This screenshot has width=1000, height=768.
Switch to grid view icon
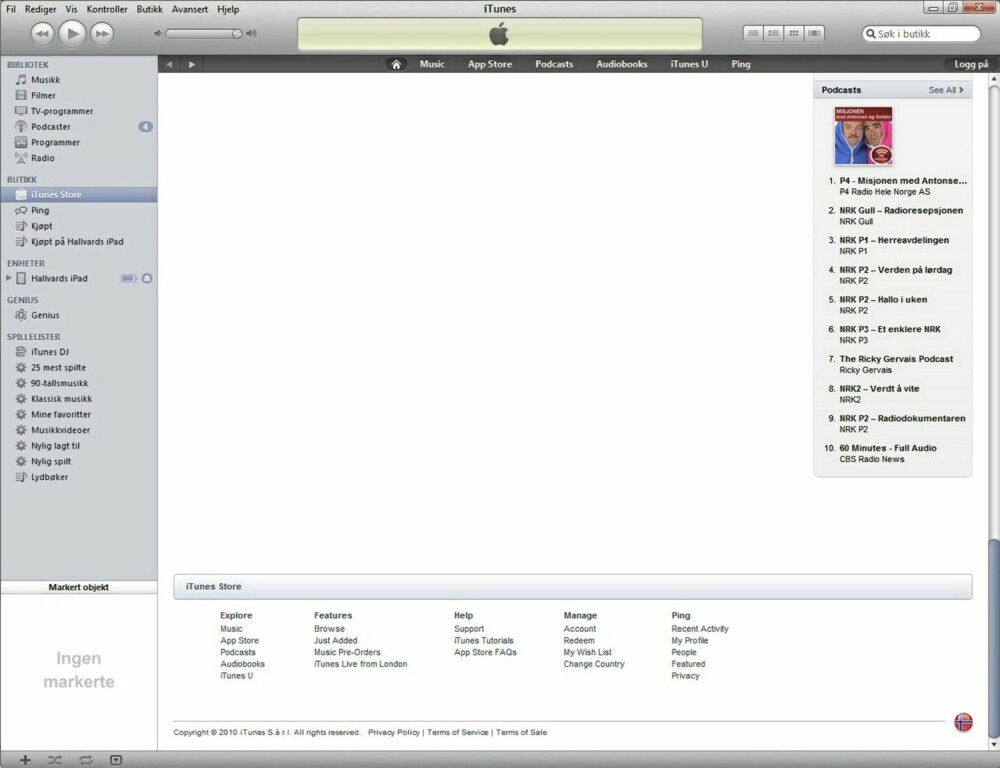tap(794, 33)
